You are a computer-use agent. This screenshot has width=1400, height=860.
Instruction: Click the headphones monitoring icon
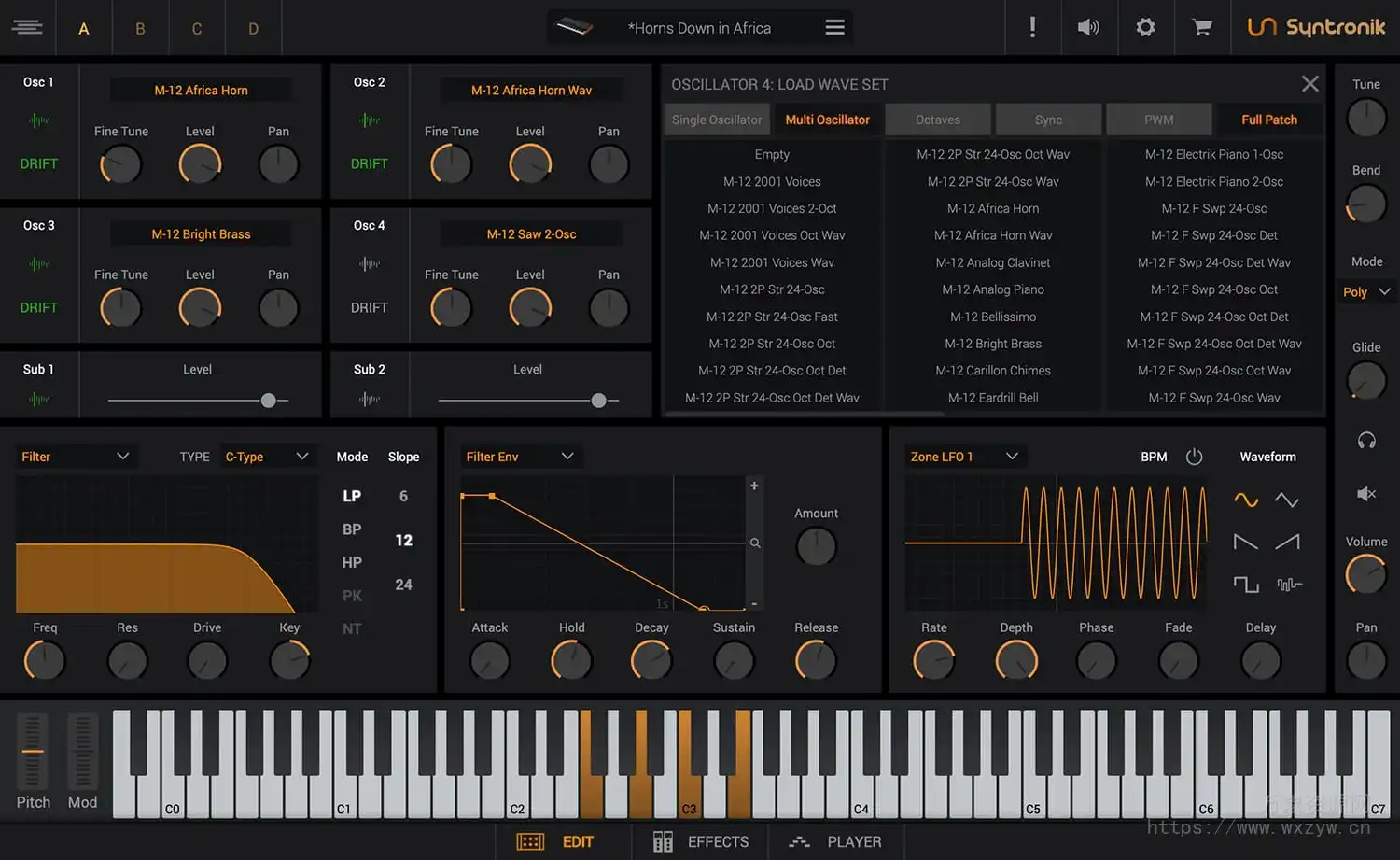pos(1365,440)
